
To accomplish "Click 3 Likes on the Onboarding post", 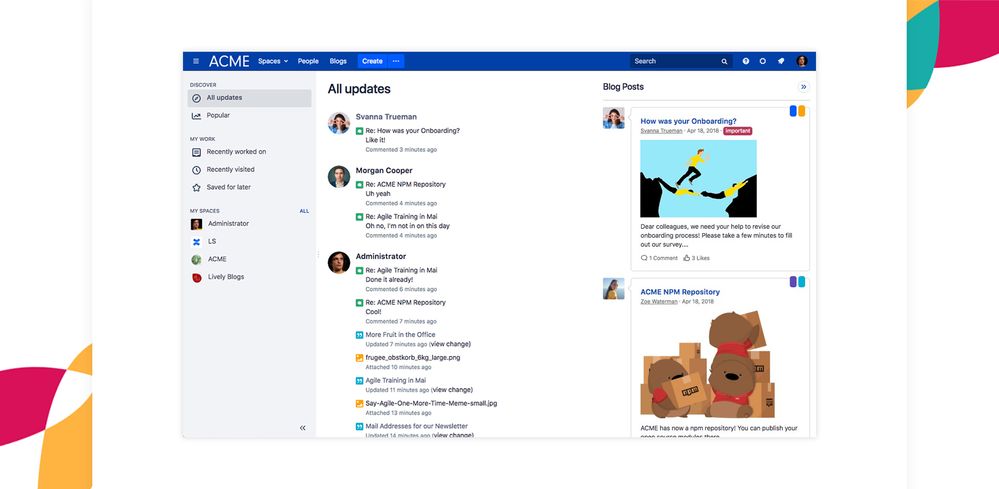I will click(696, 259).
